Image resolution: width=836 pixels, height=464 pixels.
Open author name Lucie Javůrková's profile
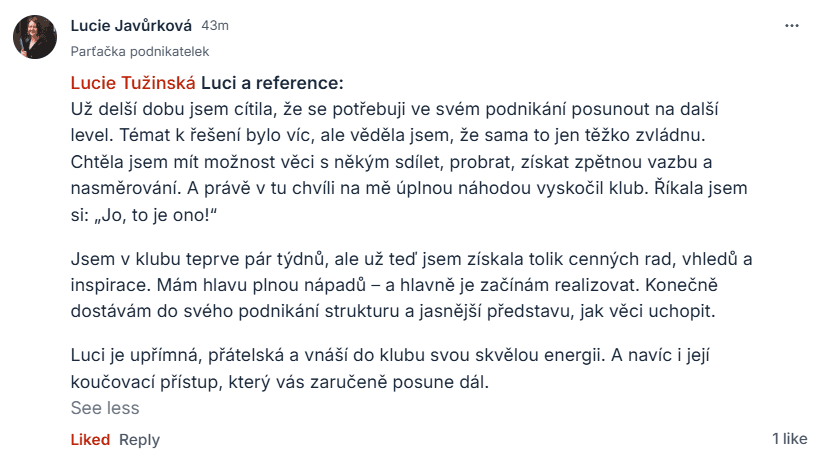pos(132,25)
